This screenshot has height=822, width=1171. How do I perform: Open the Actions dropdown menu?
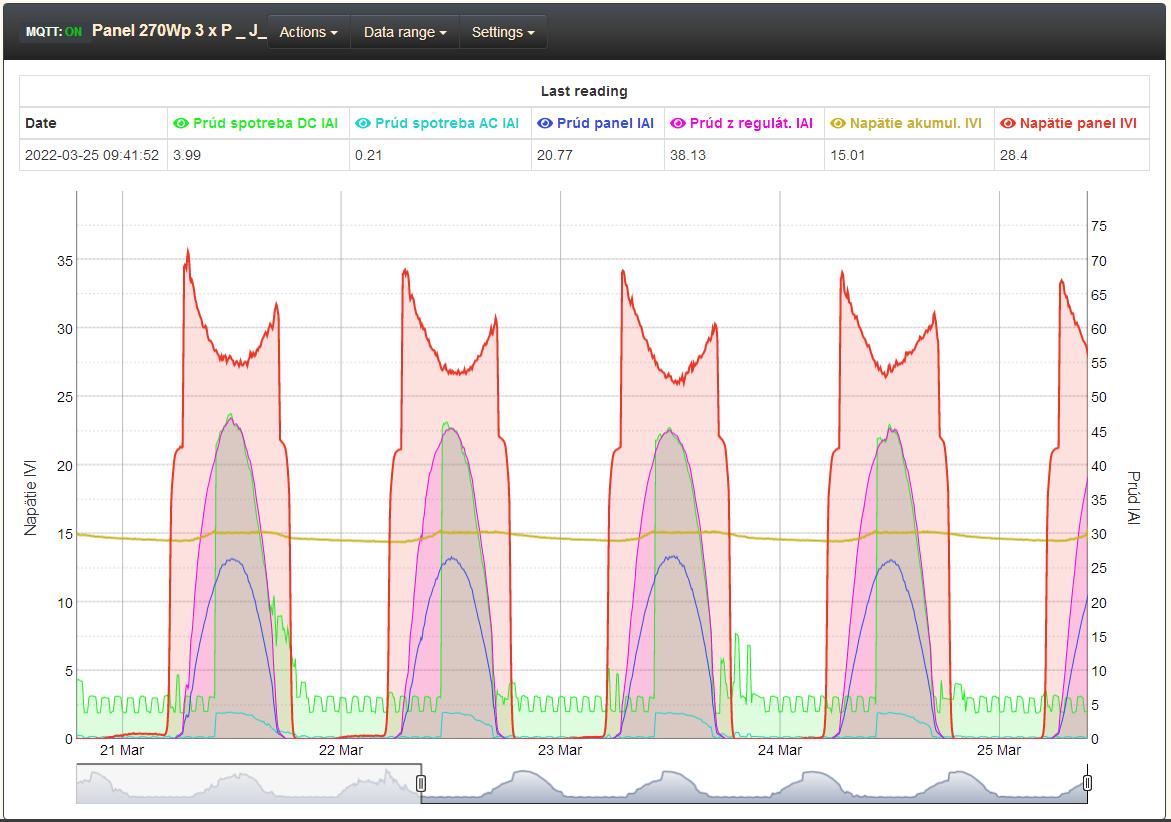308,32
